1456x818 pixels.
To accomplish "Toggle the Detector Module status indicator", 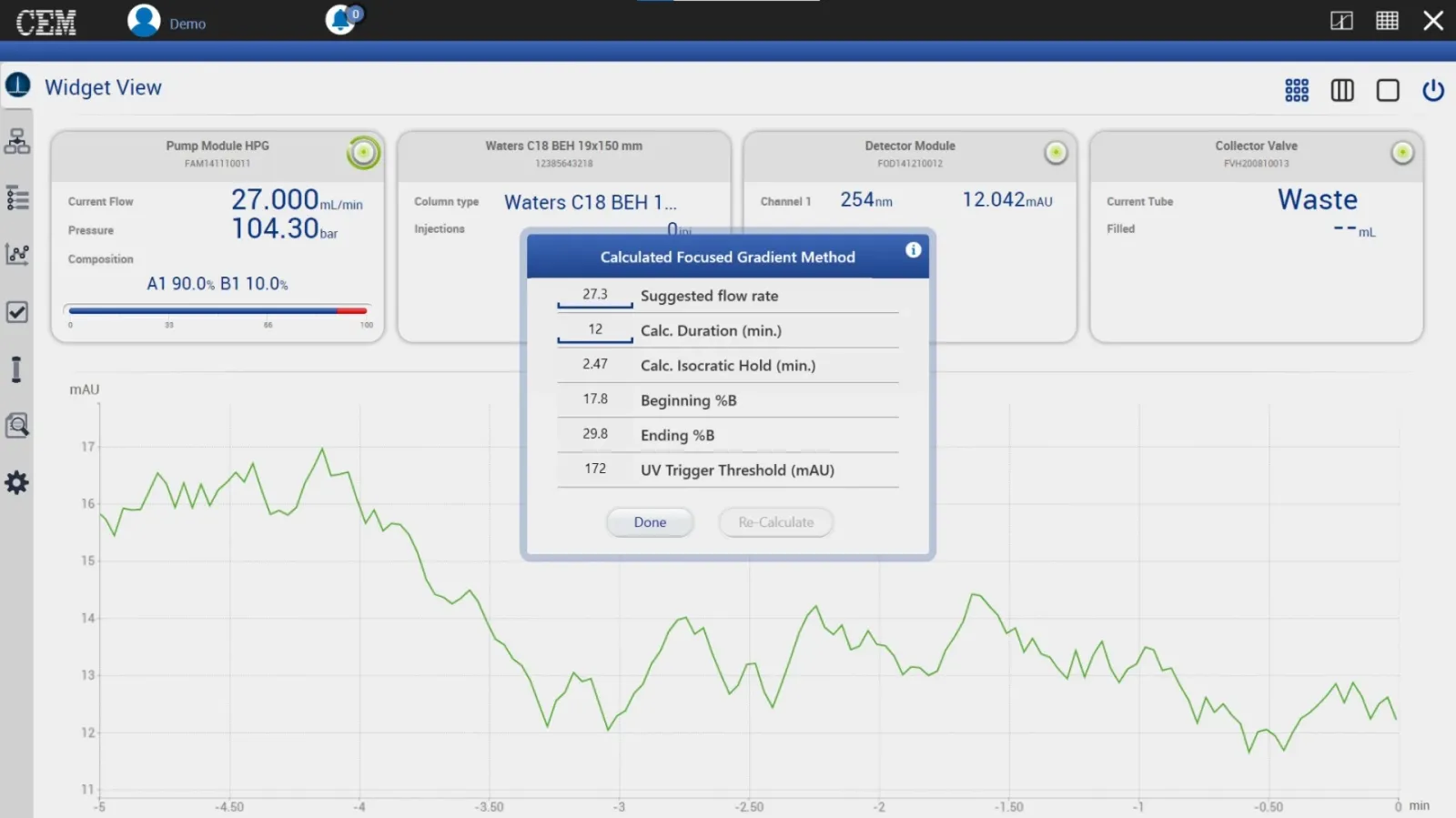I will pos(1056,153).
